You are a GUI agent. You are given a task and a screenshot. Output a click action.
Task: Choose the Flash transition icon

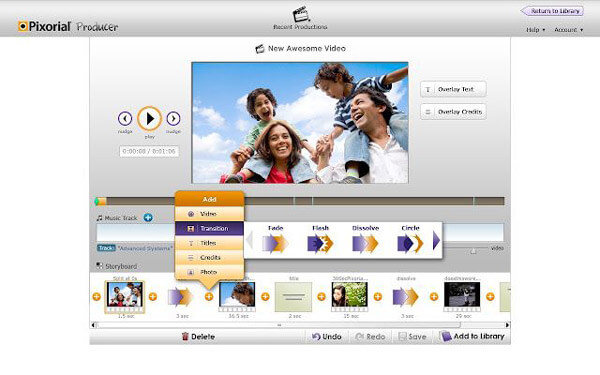coord(320,244)
